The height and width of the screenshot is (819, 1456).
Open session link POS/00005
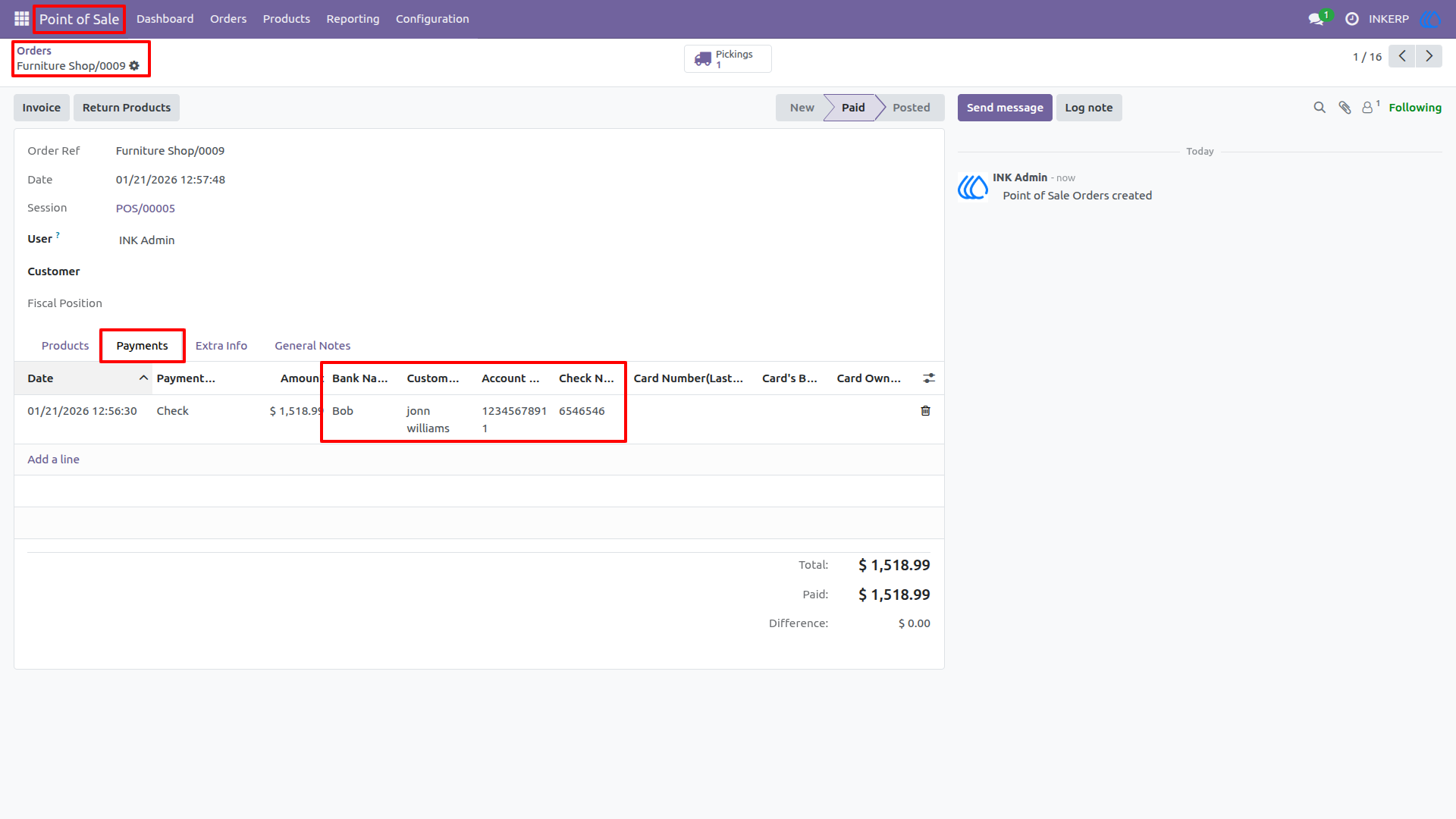pos(146,209)
